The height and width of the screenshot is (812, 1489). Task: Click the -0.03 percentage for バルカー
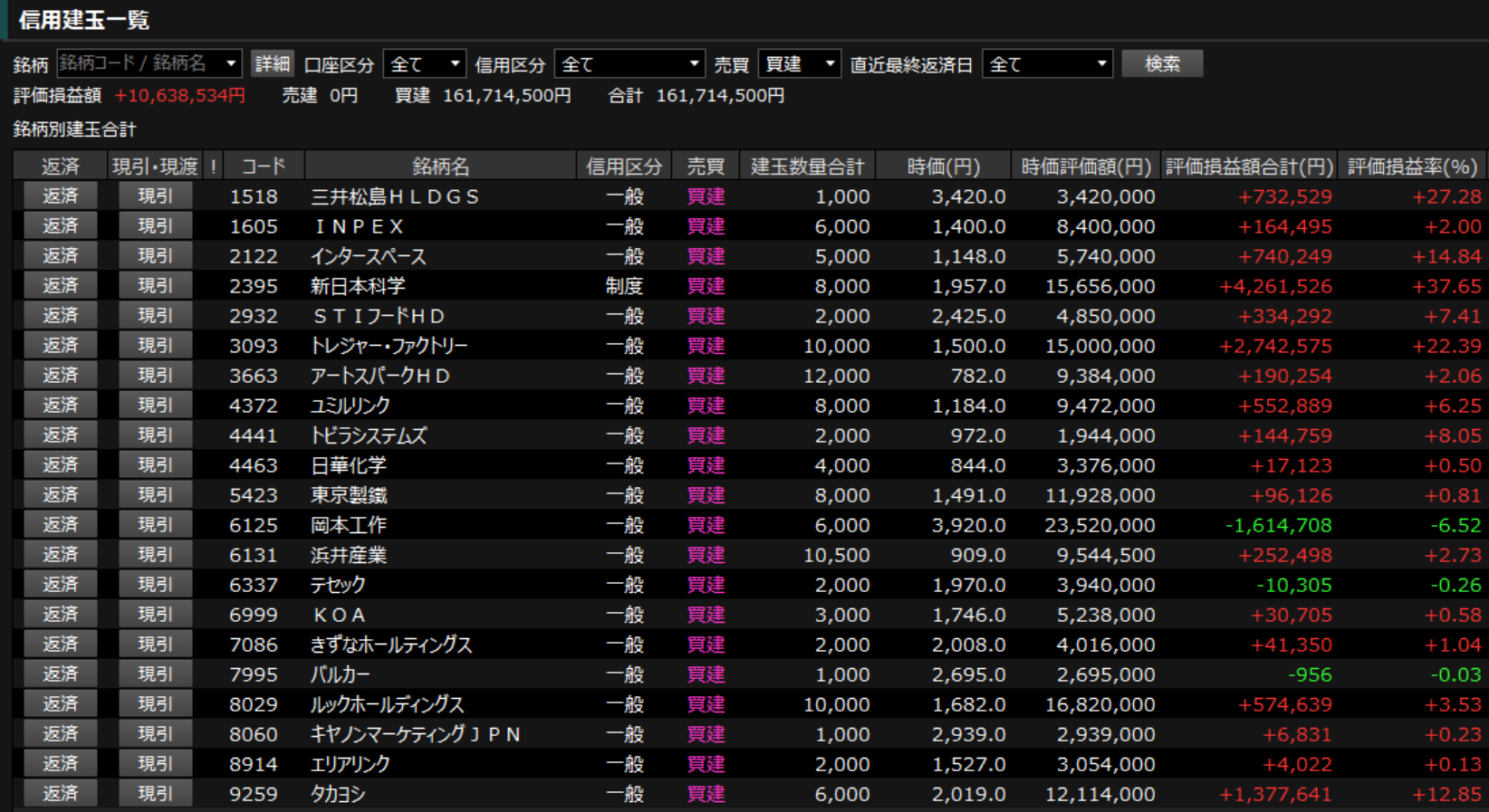point(1455,674)
